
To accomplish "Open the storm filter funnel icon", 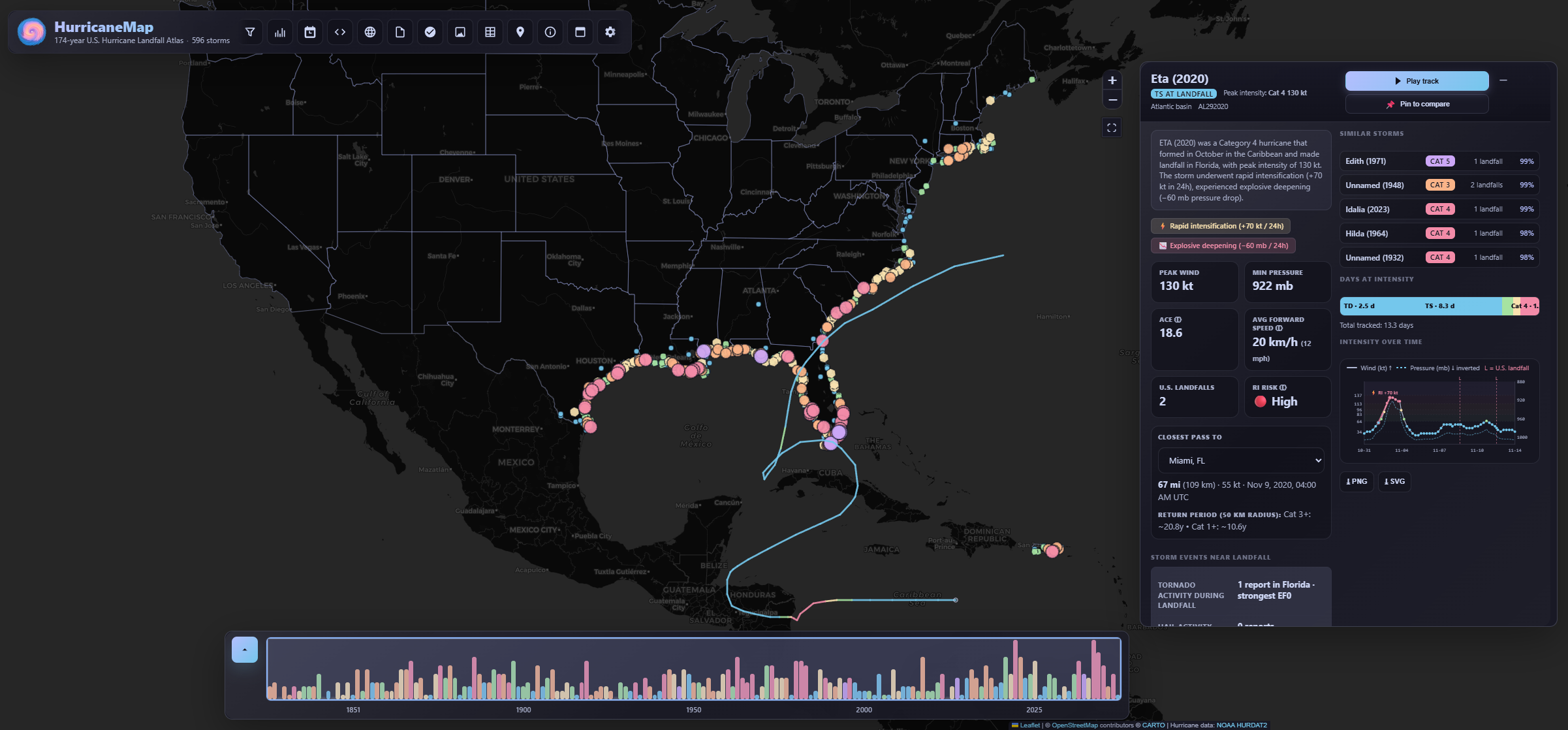I will click(x=250, y=32).
